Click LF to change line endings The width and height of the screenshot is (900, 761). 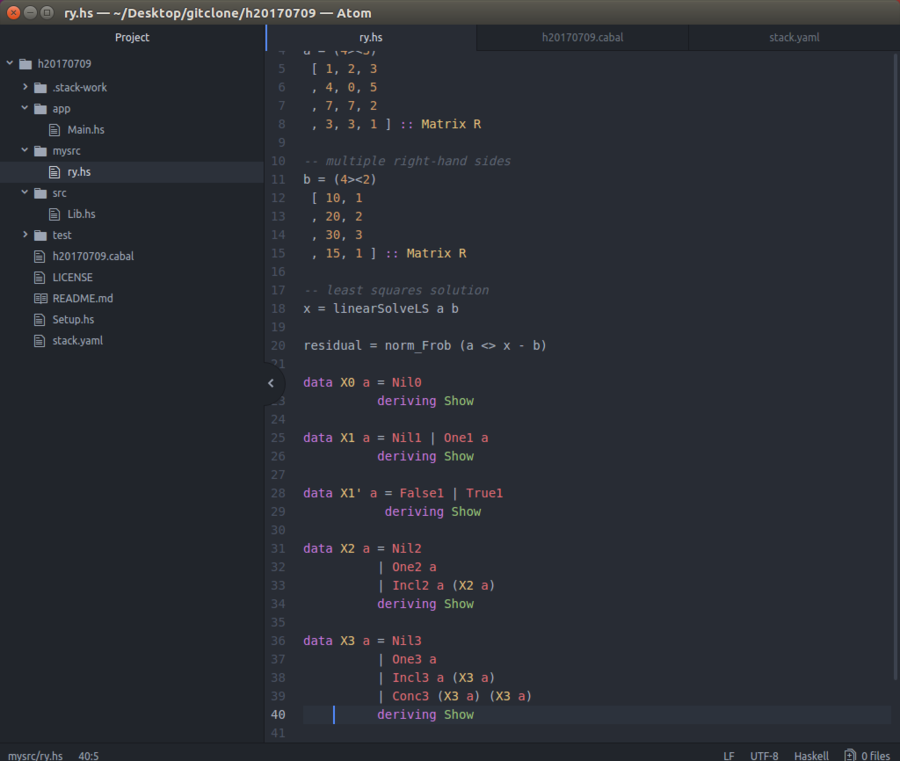click(729, 755)
